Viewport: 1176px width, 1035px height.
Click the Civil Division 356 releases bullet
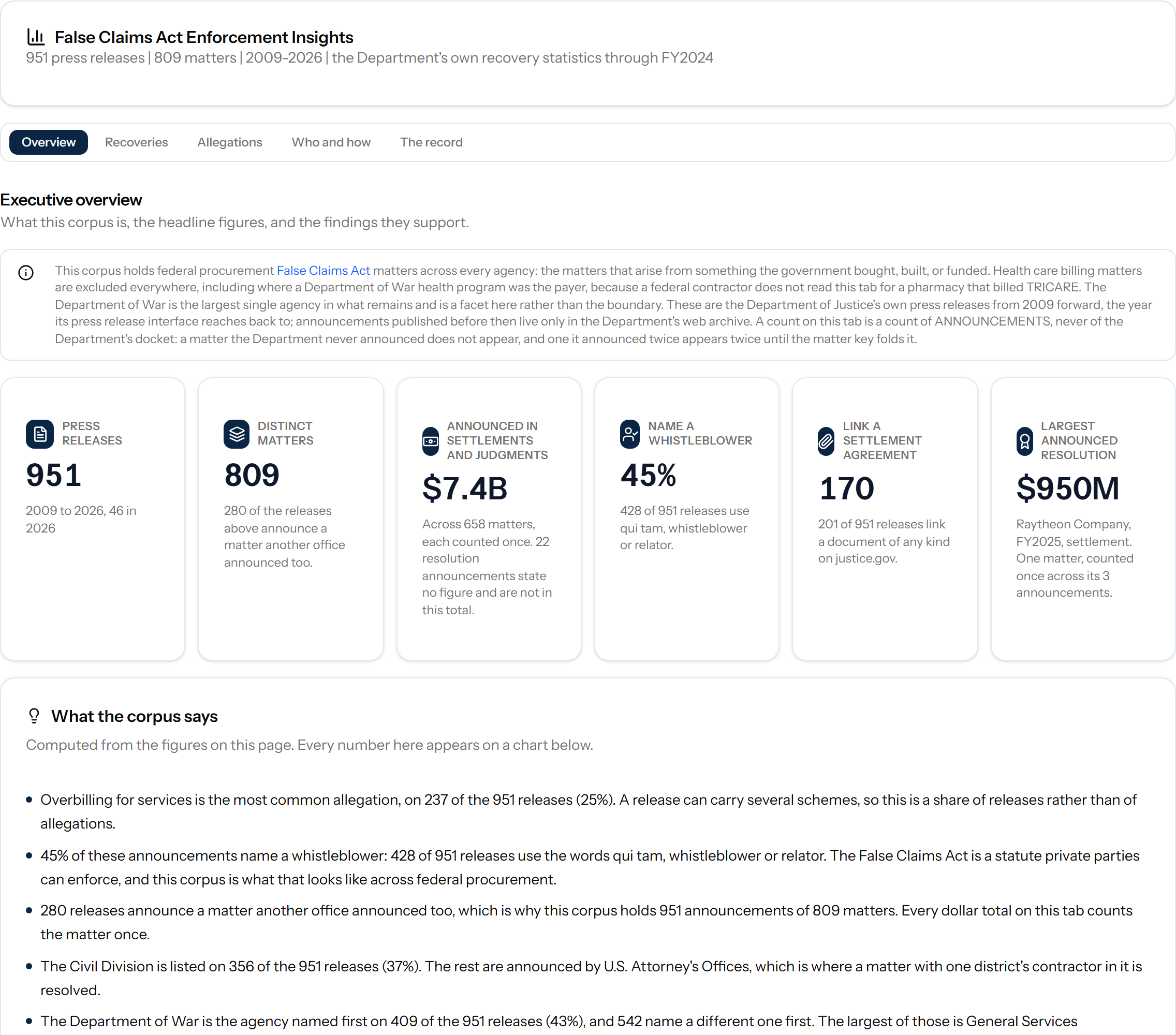pyautogui.click(x=591, y=978)
